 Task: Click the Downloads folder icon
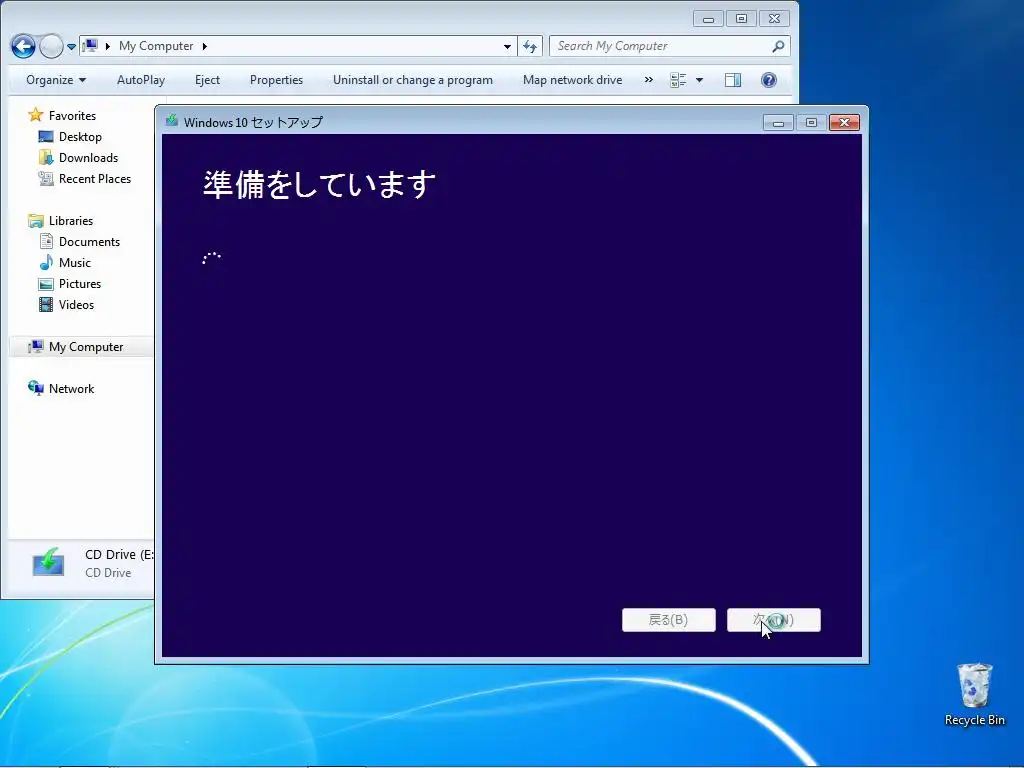pos(46,157)
